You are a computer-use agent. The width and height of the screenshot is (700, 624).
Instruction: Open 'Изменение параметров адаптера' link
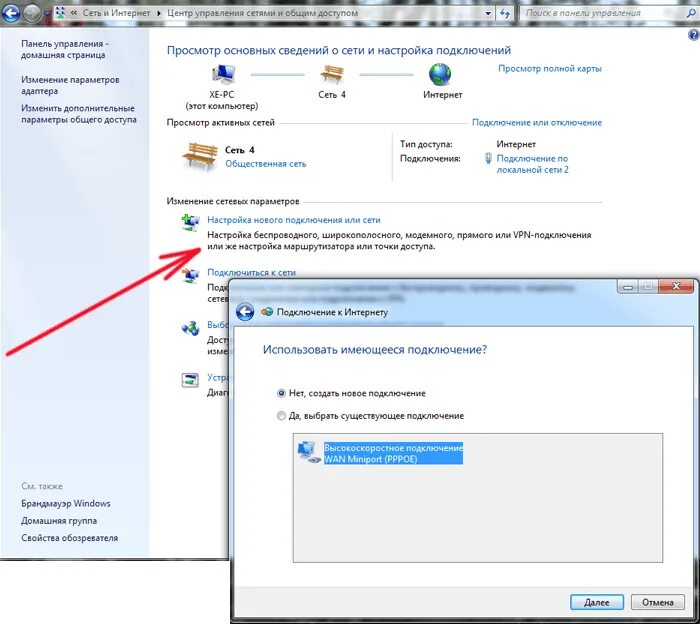[70, 85]
